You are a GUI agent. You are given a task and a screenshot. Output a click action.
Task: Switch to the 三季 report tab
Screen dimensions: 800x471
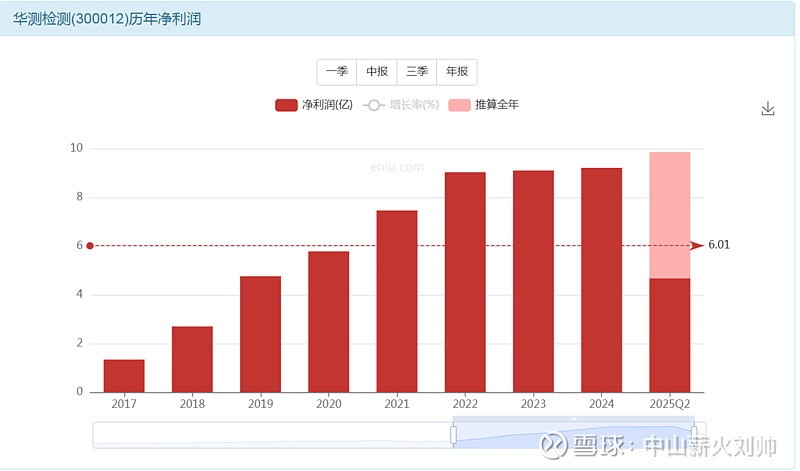417,71
